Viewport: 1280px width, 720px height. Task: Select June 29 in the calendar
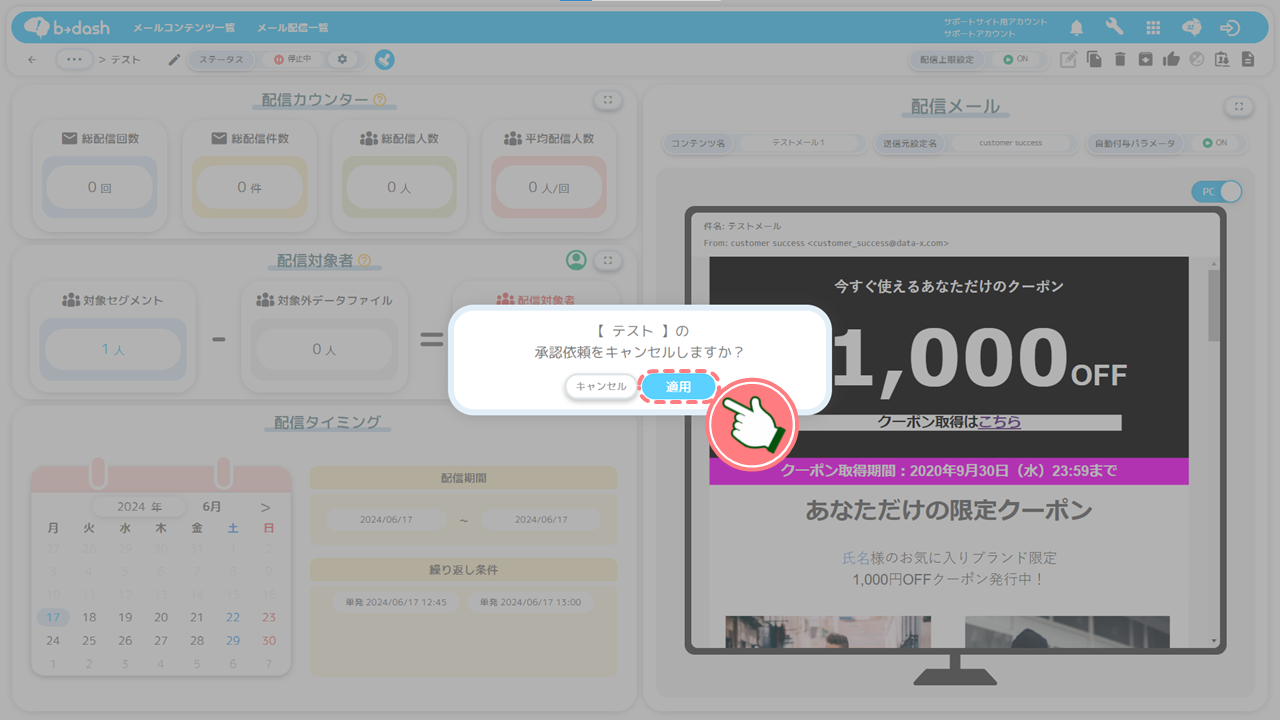point(233,640)
